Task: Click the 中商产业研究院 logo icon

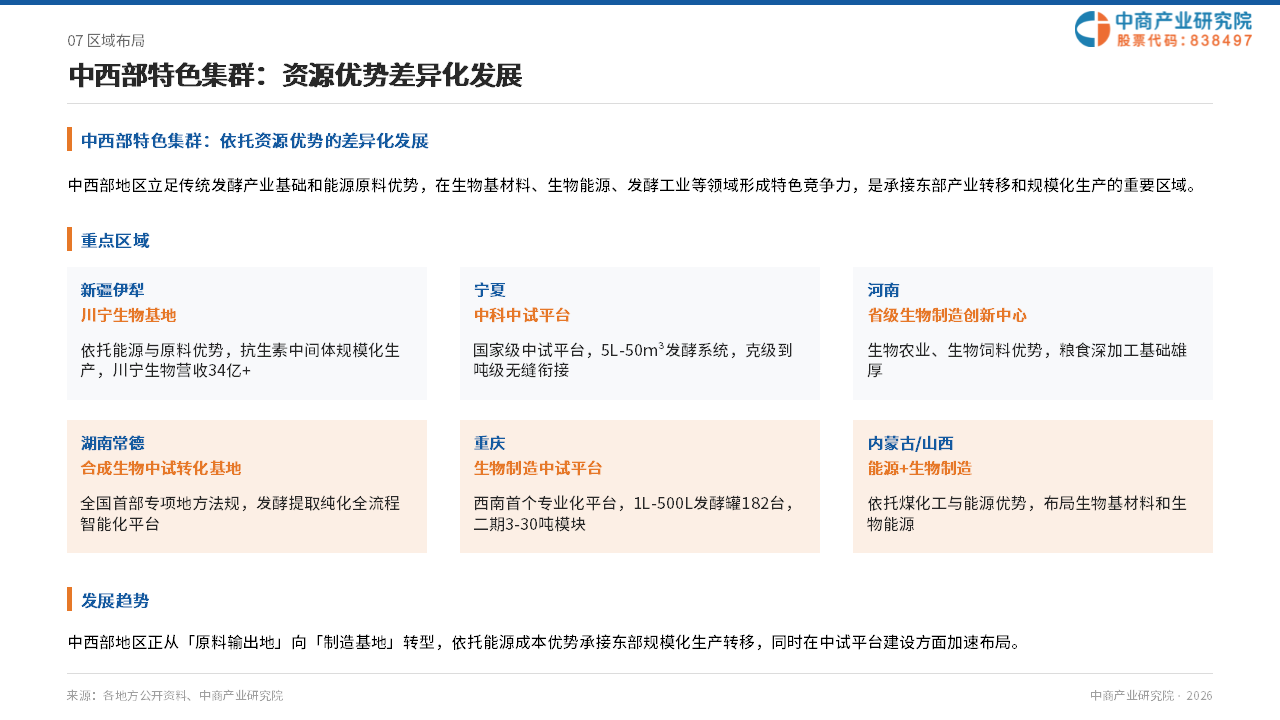Action: point(1092,29)
